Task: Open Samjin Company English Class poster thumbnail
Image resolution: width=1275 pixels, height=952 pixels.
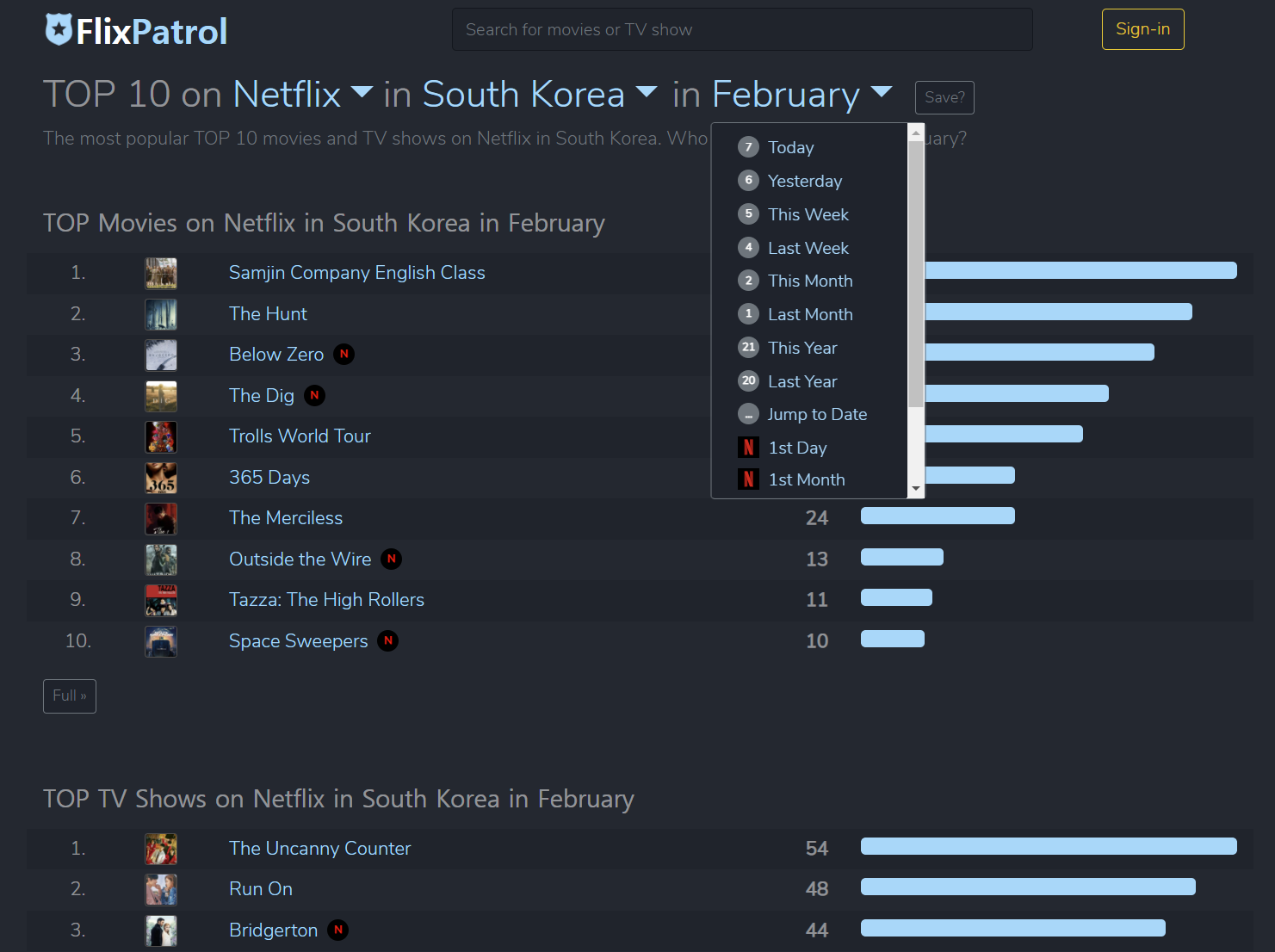Action: (x=161, y=273)
